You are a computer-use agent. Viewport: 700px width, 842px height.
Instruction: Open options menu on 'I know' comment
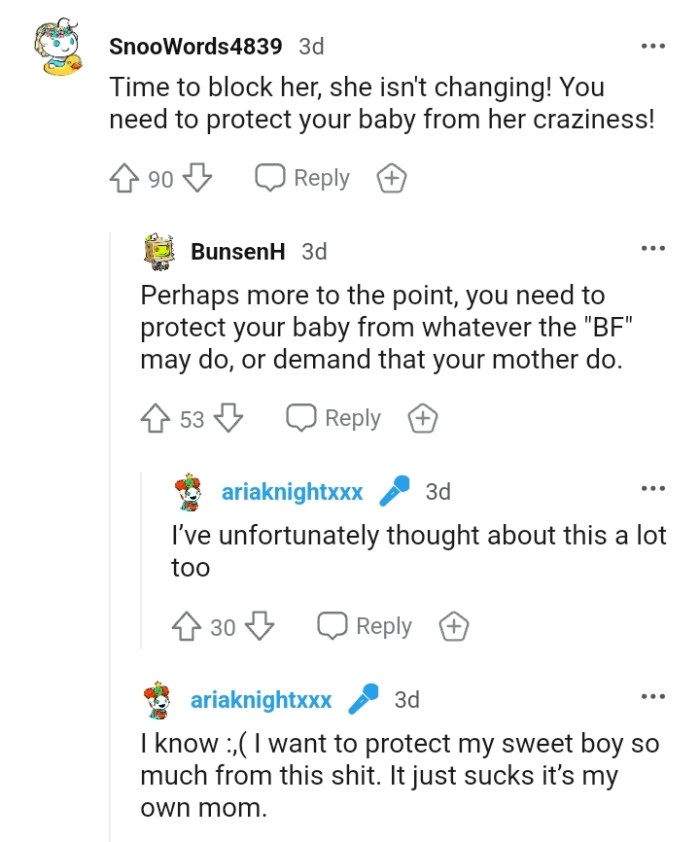[653, 697]
